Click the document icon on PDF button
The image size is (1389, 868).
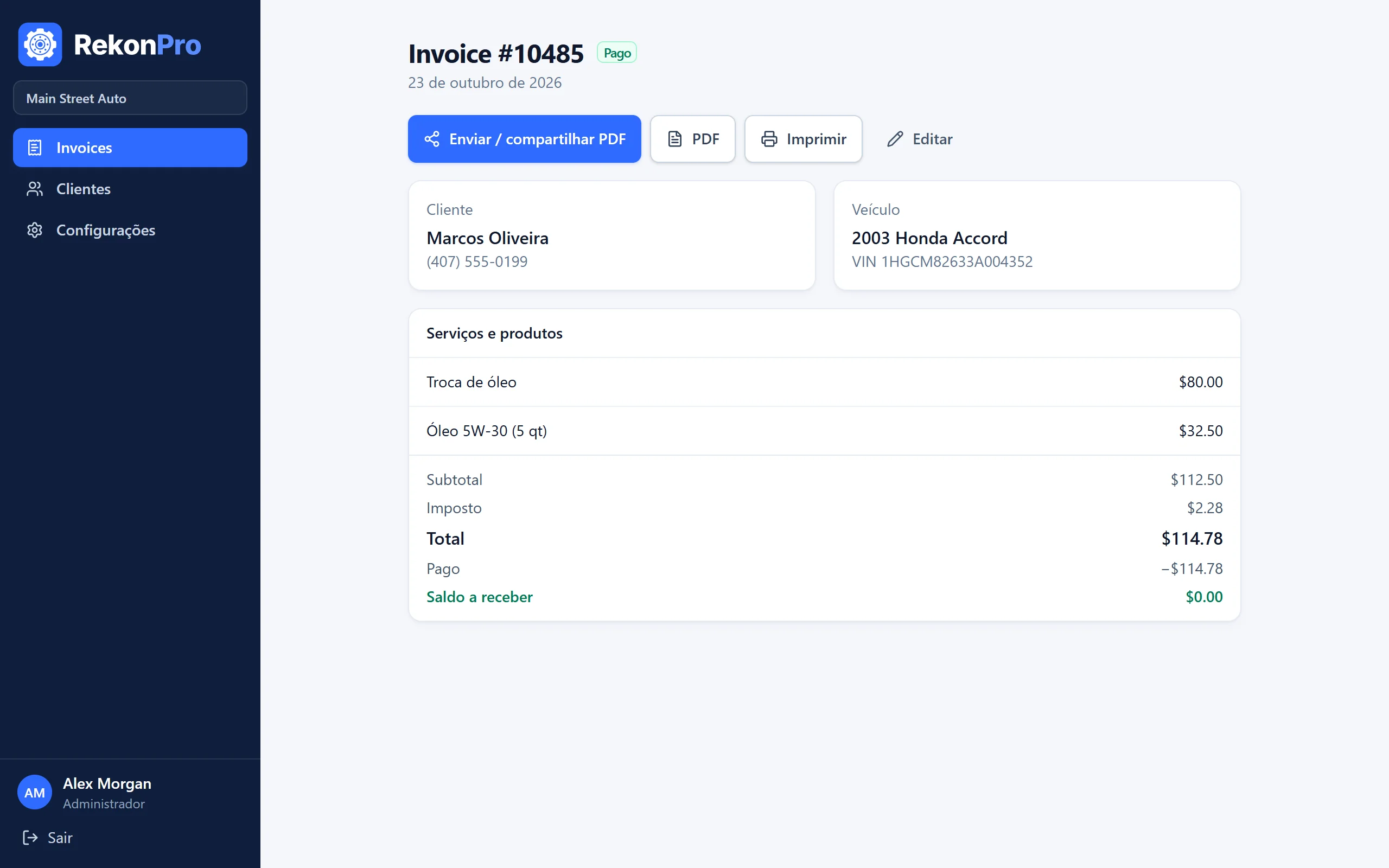[675, 139]
